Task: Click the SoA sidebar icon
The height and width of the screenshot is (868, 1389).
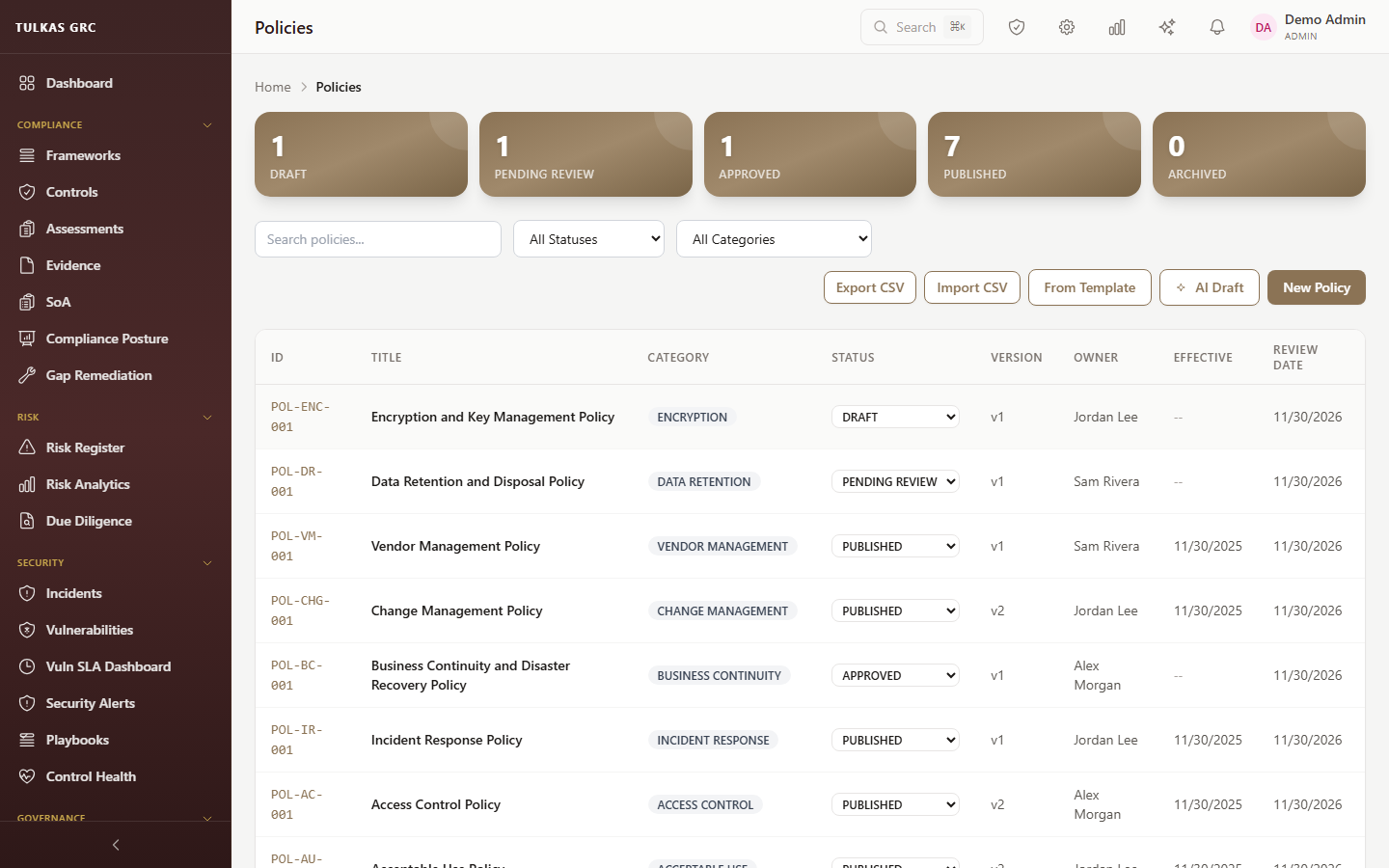Action: [x=27, y=302]
